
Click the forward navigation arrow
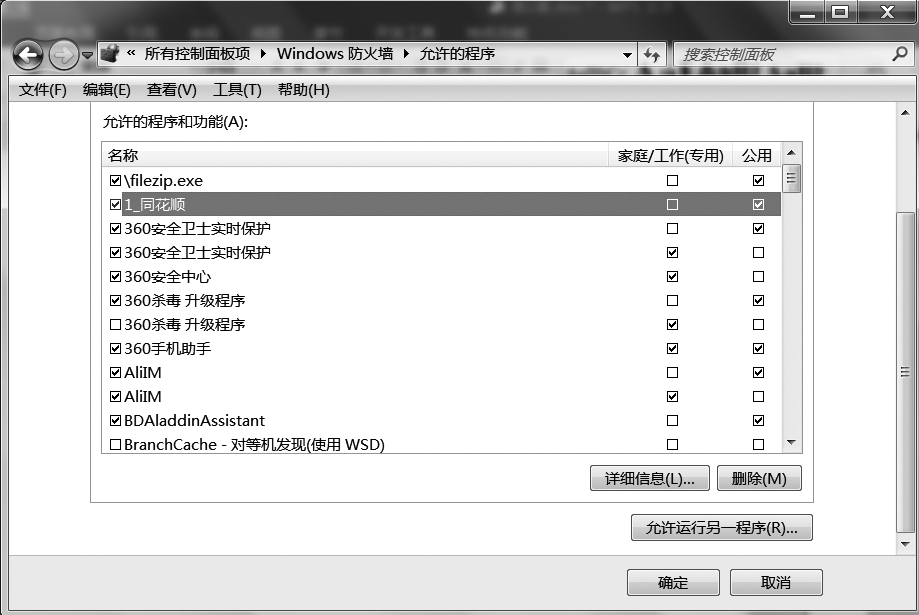(x=60, y=55)
